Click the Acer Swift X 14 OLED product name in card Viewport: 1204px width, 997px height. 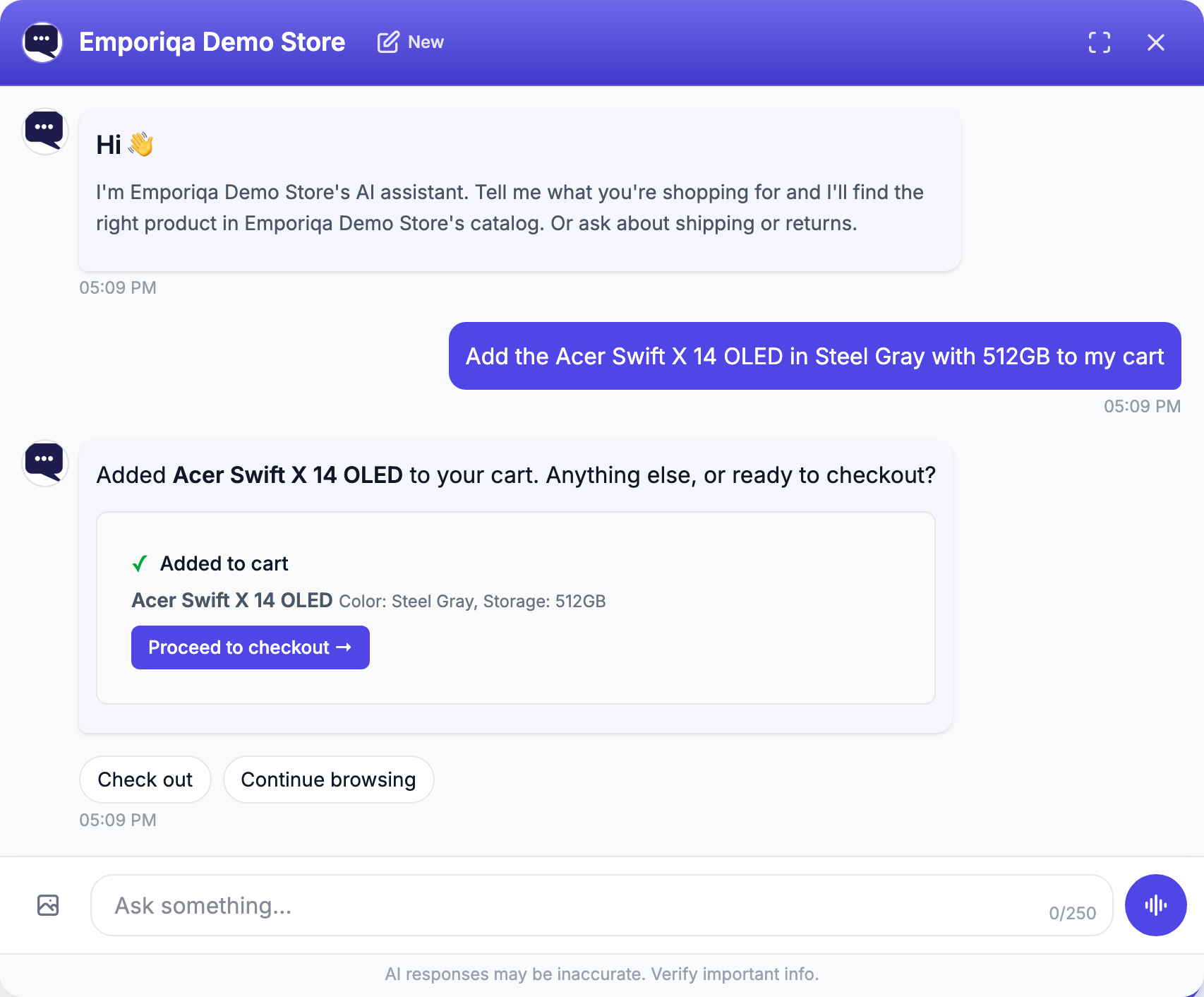pyautogui.click(x=232, y=600)
